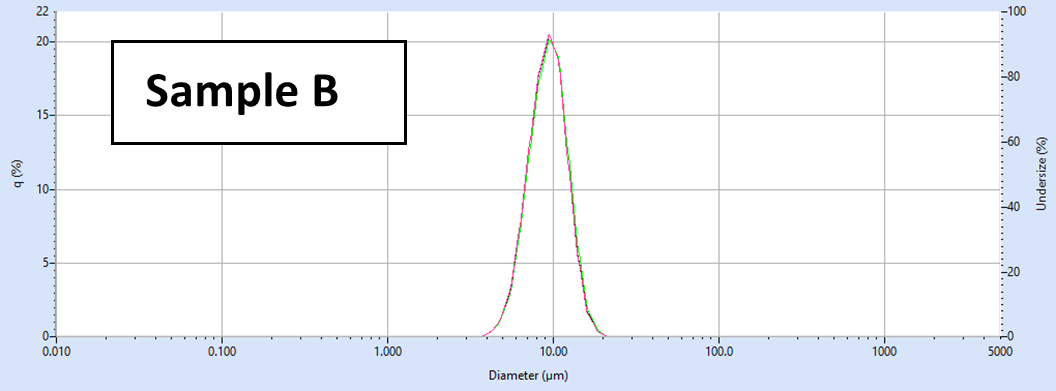1056x391 pixels.
Task: Click the 1000 diameter tick label
Action: [884, 352]
